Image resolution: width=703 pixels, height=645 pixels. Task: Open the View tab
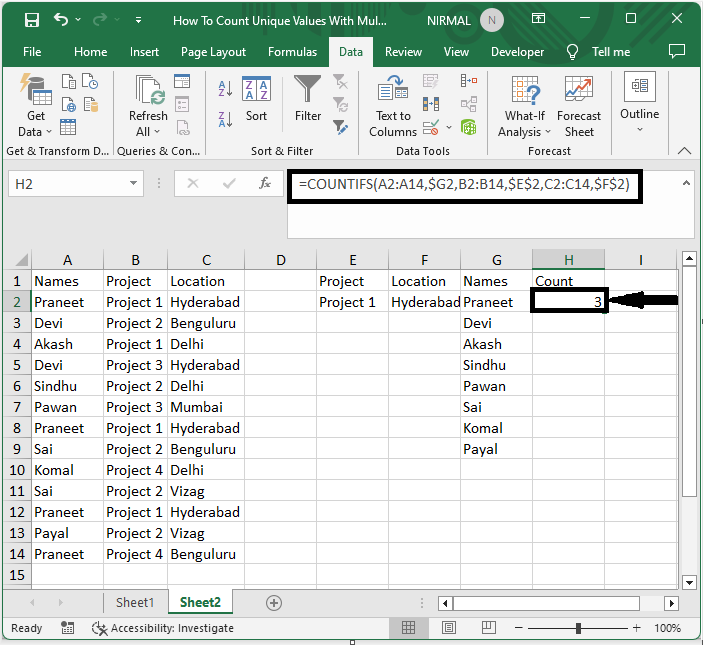[x=456, y=52]
